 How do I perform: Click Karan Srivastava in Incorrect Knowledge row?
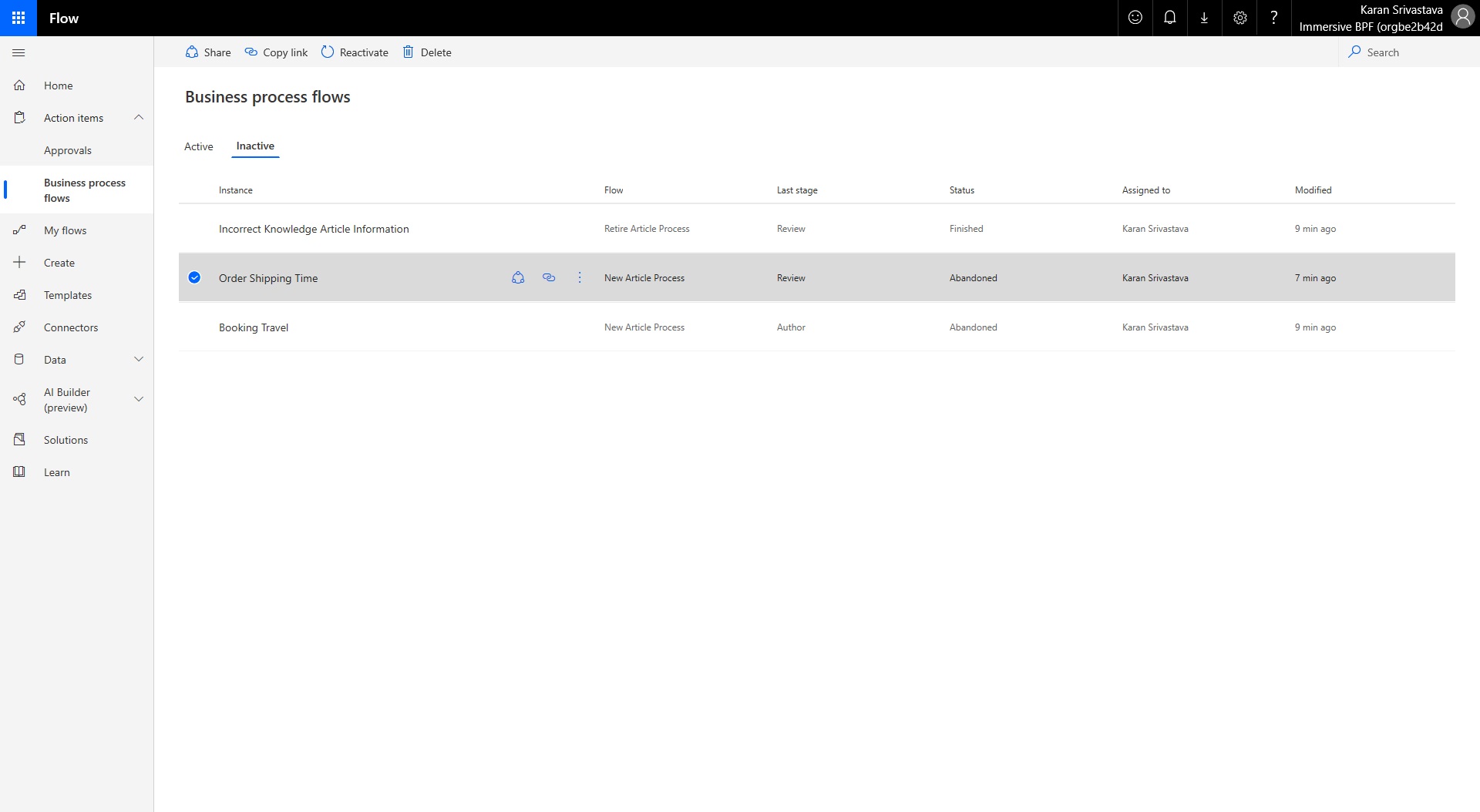pos(1155,229)
